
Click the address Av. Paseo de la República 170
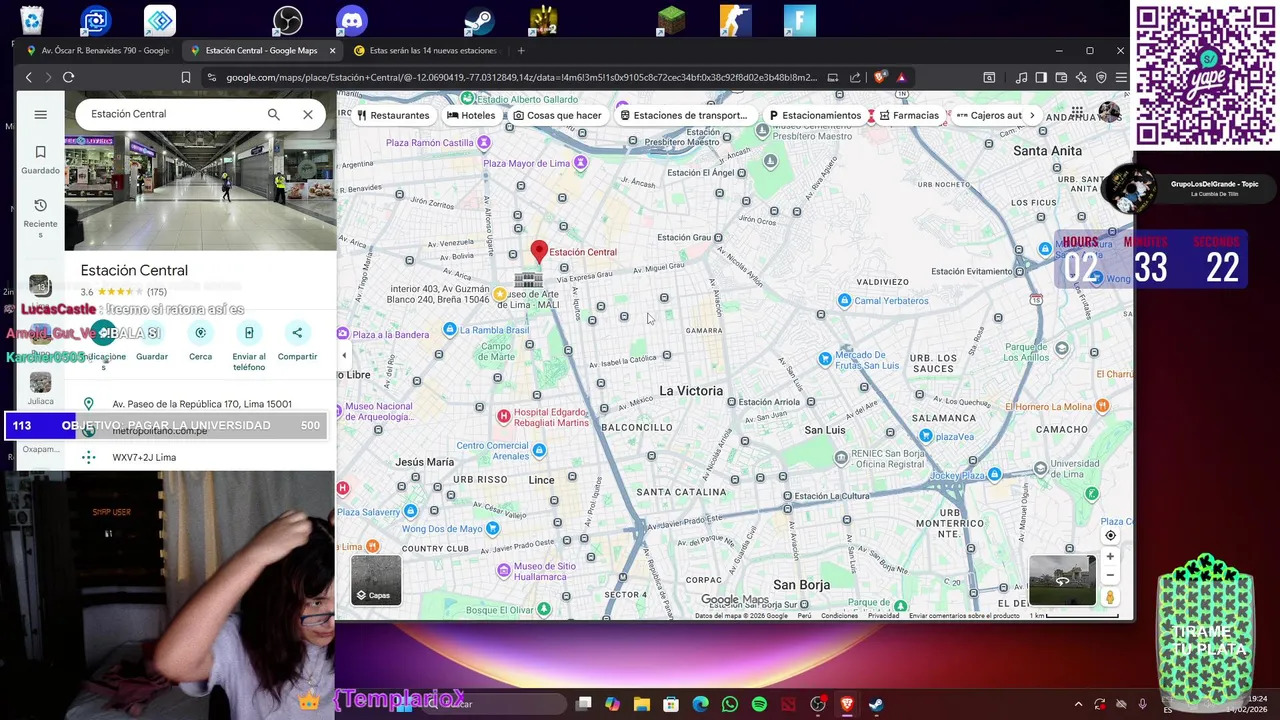click(202, 404)
